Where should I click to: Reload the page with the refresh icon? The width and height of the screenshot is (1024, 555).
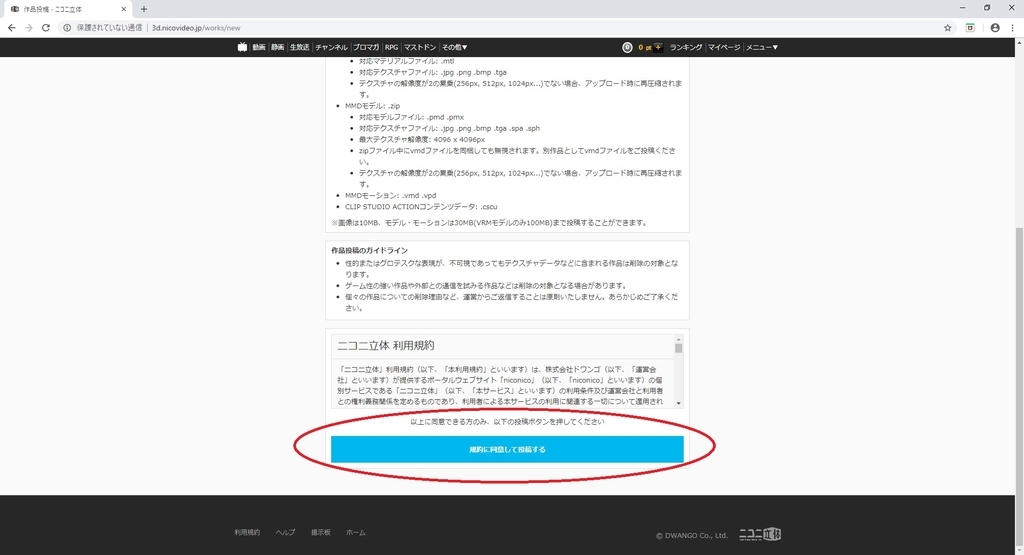46,27
